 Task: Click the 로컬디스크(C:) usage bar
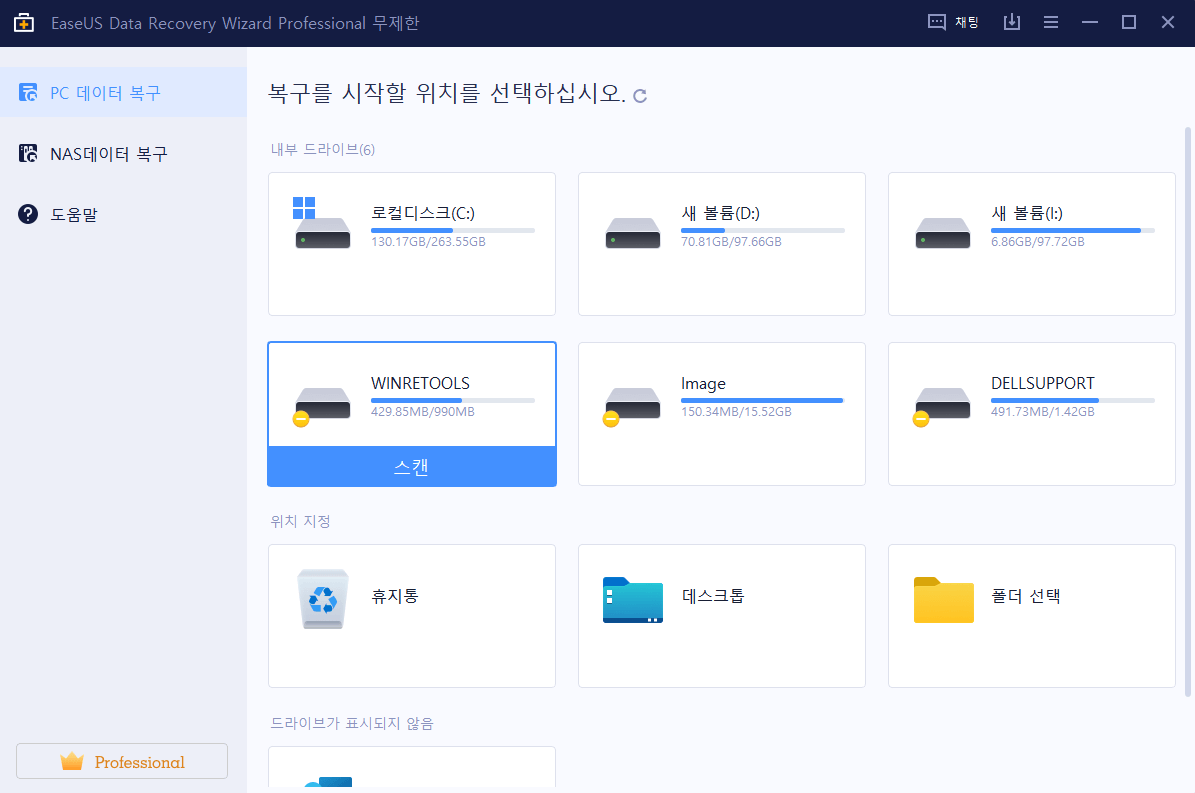tap(453, 230)
